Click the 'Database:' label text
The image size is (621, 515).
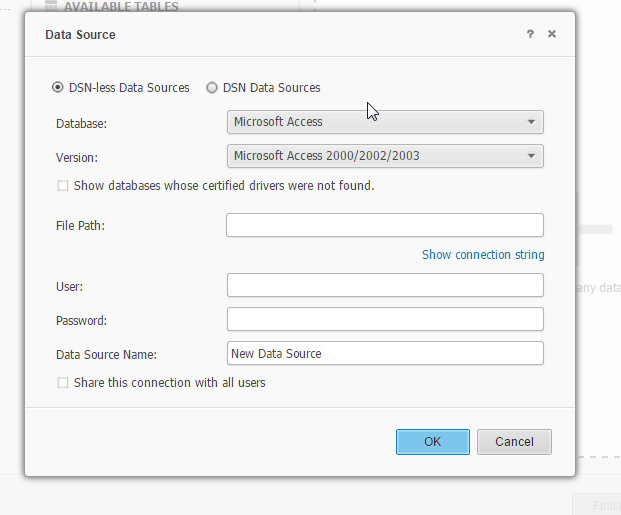point(81,123)
